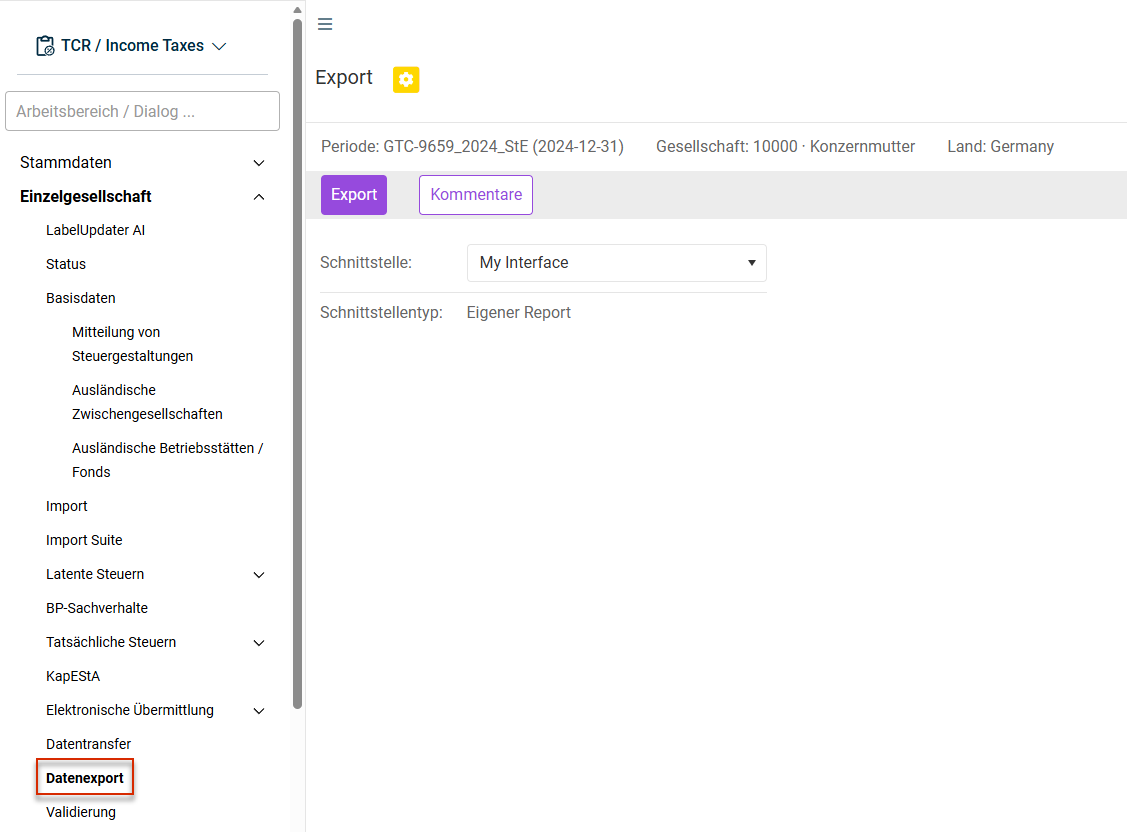Open the Schnittstelle My Interface dropdown
The width and height of the screenshot is (1127, 832).
click(617, 263)
